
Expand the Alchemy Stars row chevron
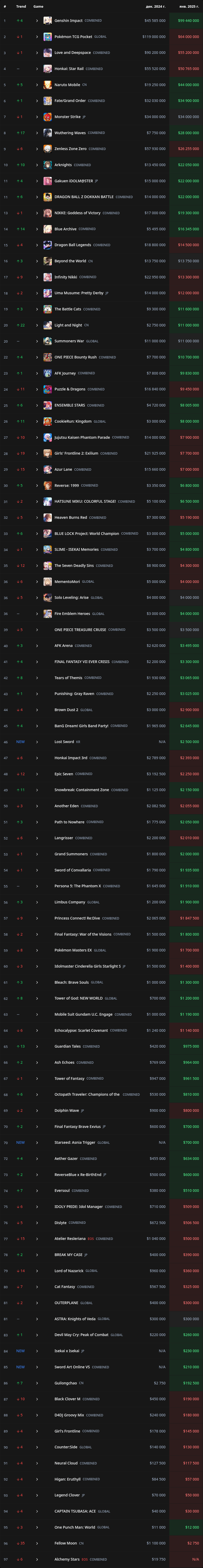[x=37, y=1560]
